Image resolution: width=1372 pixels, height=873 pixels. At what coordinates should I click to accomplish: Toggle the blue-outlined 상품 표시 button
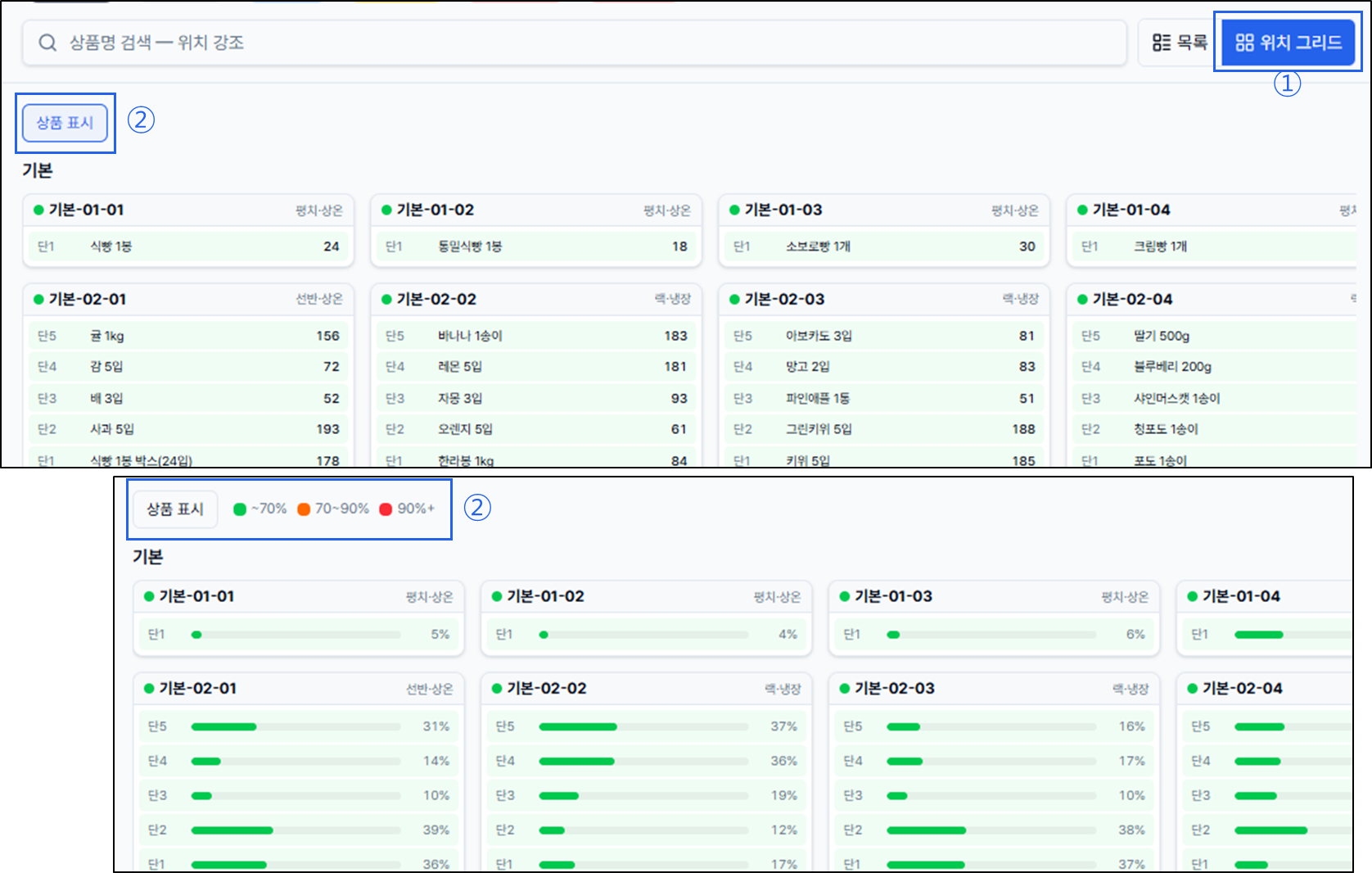pos(65,123)
